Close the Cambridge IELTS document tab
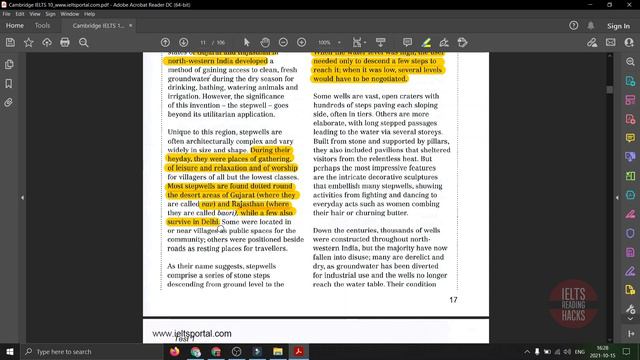The width and height of the screenshot is (640, 360). tap(131, 25)
